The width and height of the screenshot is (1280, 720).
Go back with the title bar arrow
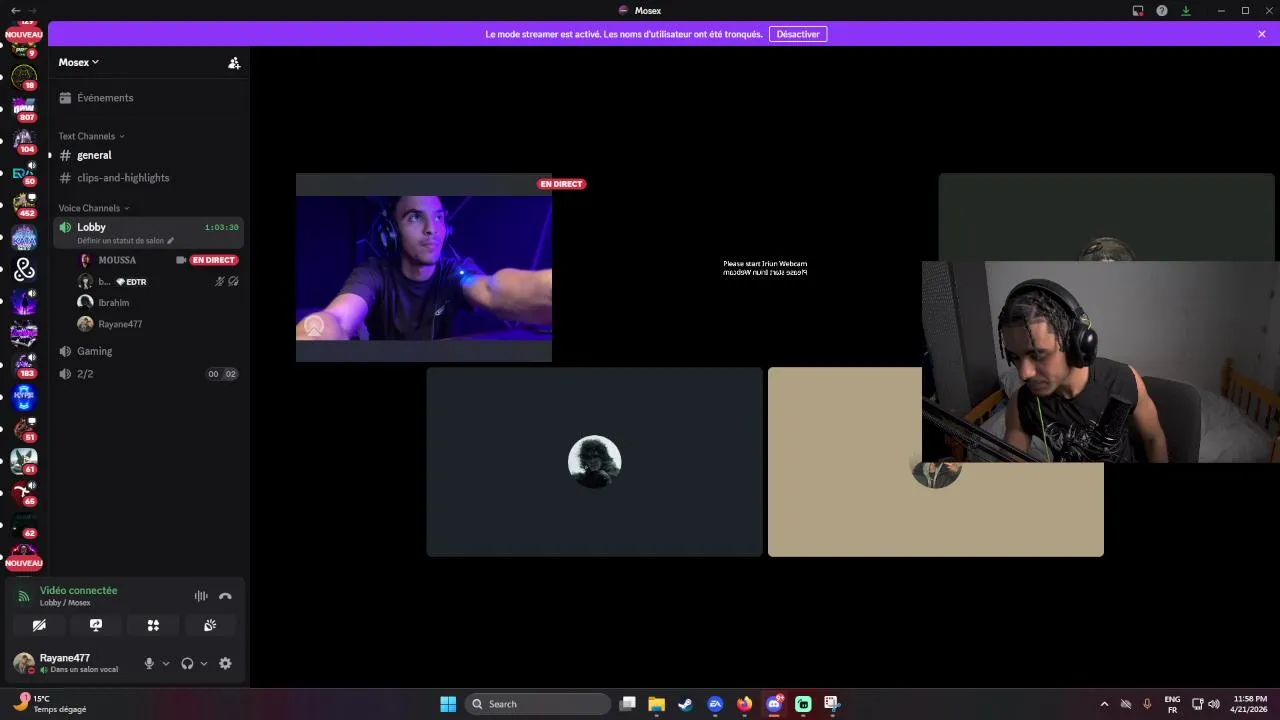point(15,10)
